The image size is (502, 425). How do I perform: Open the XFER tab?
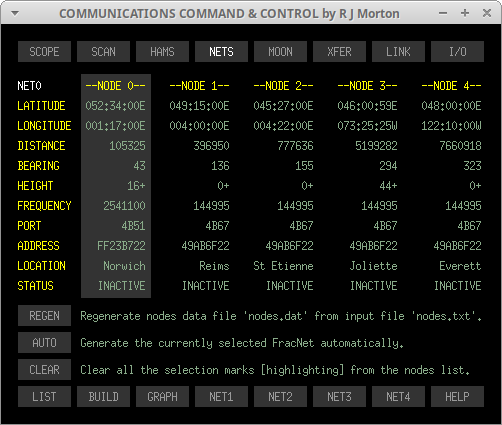pyautogui.click(x=339, y=52)
